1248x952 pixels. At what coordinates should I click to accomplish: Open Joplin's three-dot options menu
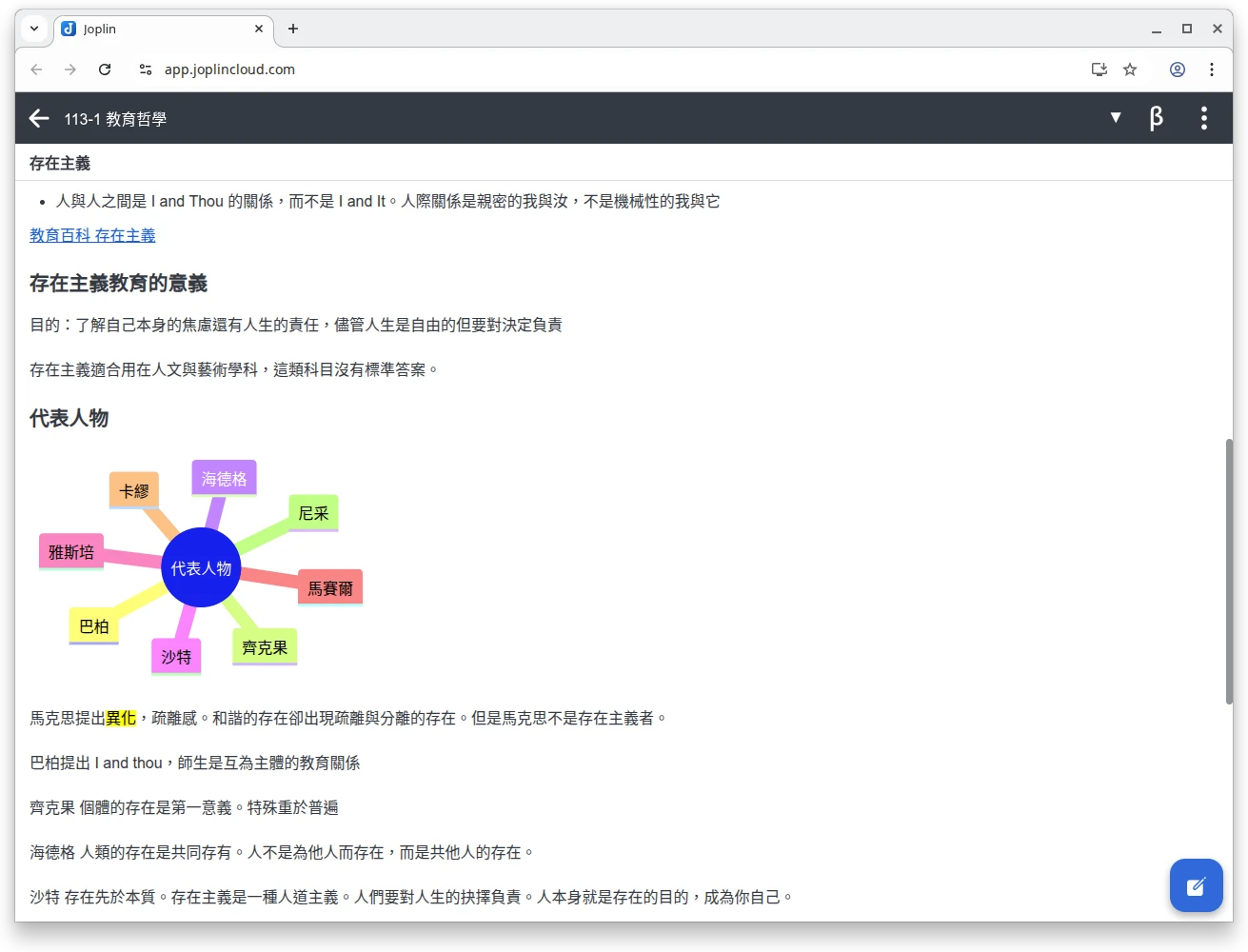click(x=1203, y=118)
